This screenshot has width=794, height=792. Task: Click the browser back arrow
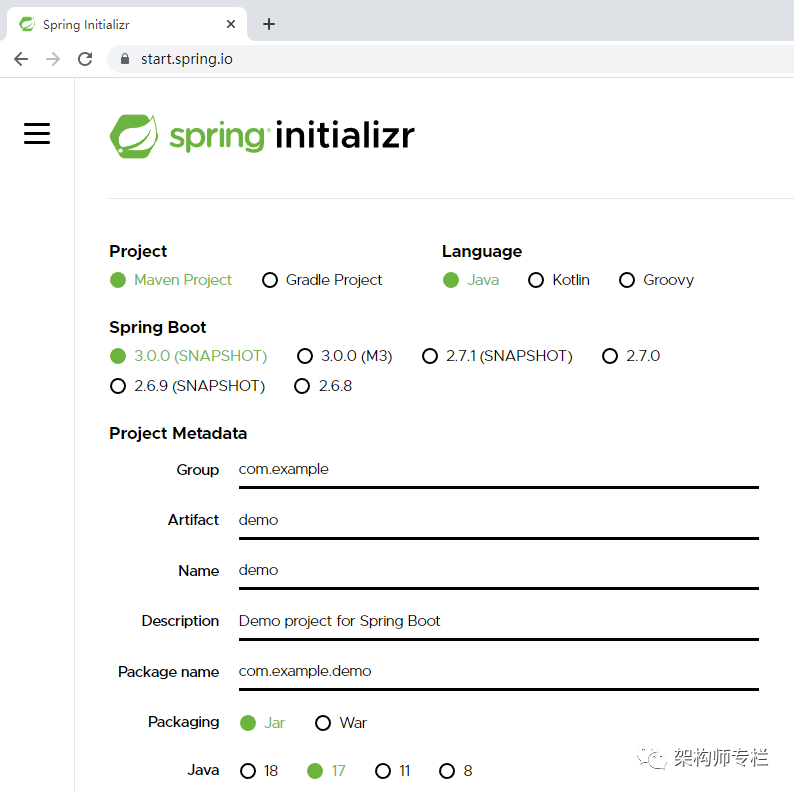pyautogui.click(x=21, y=59)
